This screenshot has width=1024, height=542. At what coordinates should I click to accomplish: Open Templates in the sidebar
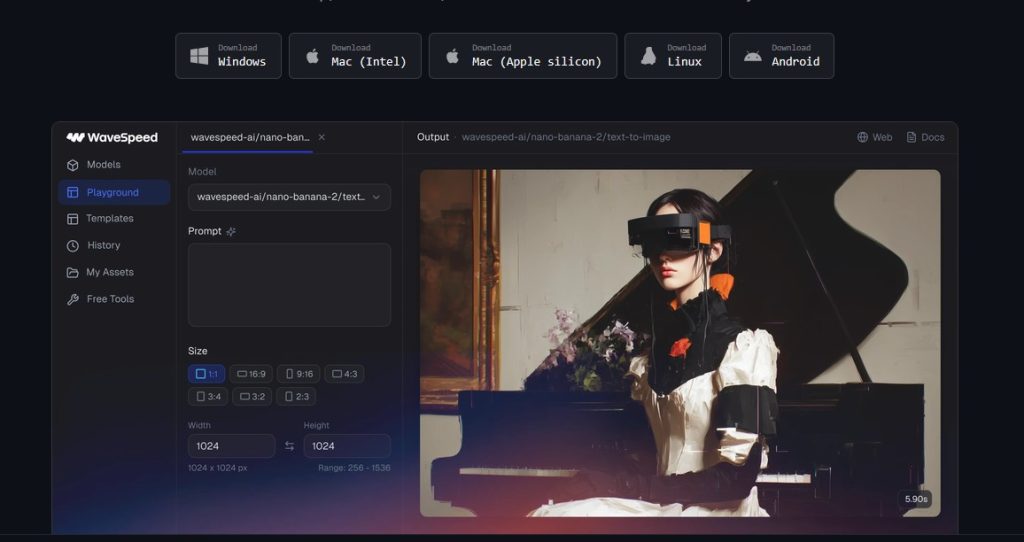pyautogui.click(x=114, y=219)
